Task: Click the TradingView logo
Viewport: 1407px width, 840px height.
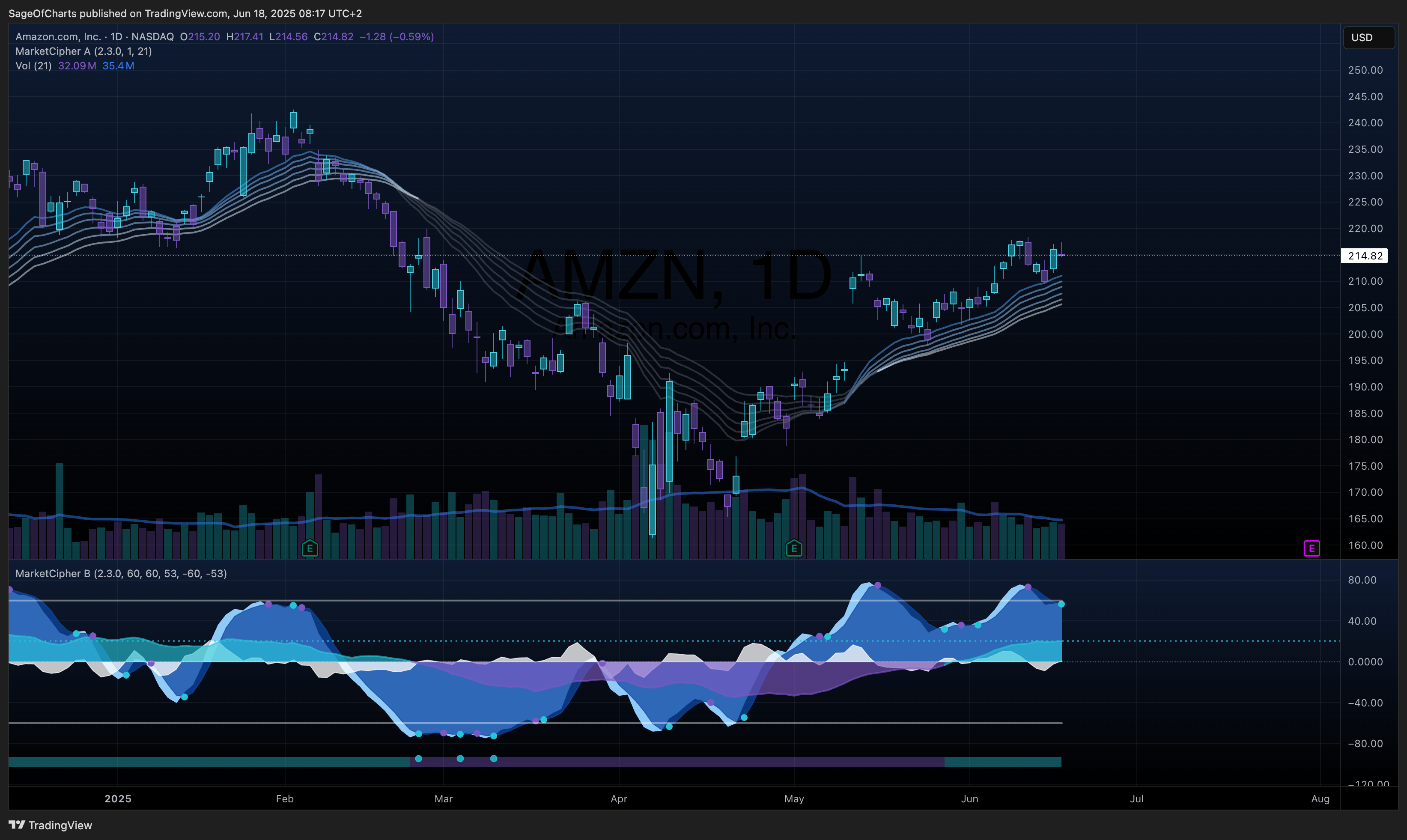Action: (x=51, y=825)
